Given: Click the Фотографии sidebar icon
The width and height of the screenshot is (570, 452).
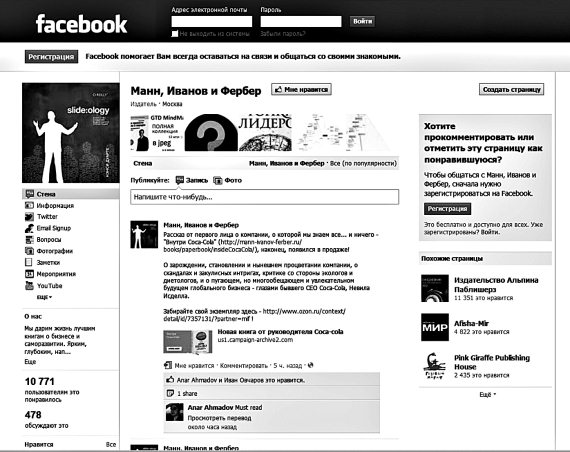Looking at the screenshot, I should pyautogui.click(x=29, y=251).
